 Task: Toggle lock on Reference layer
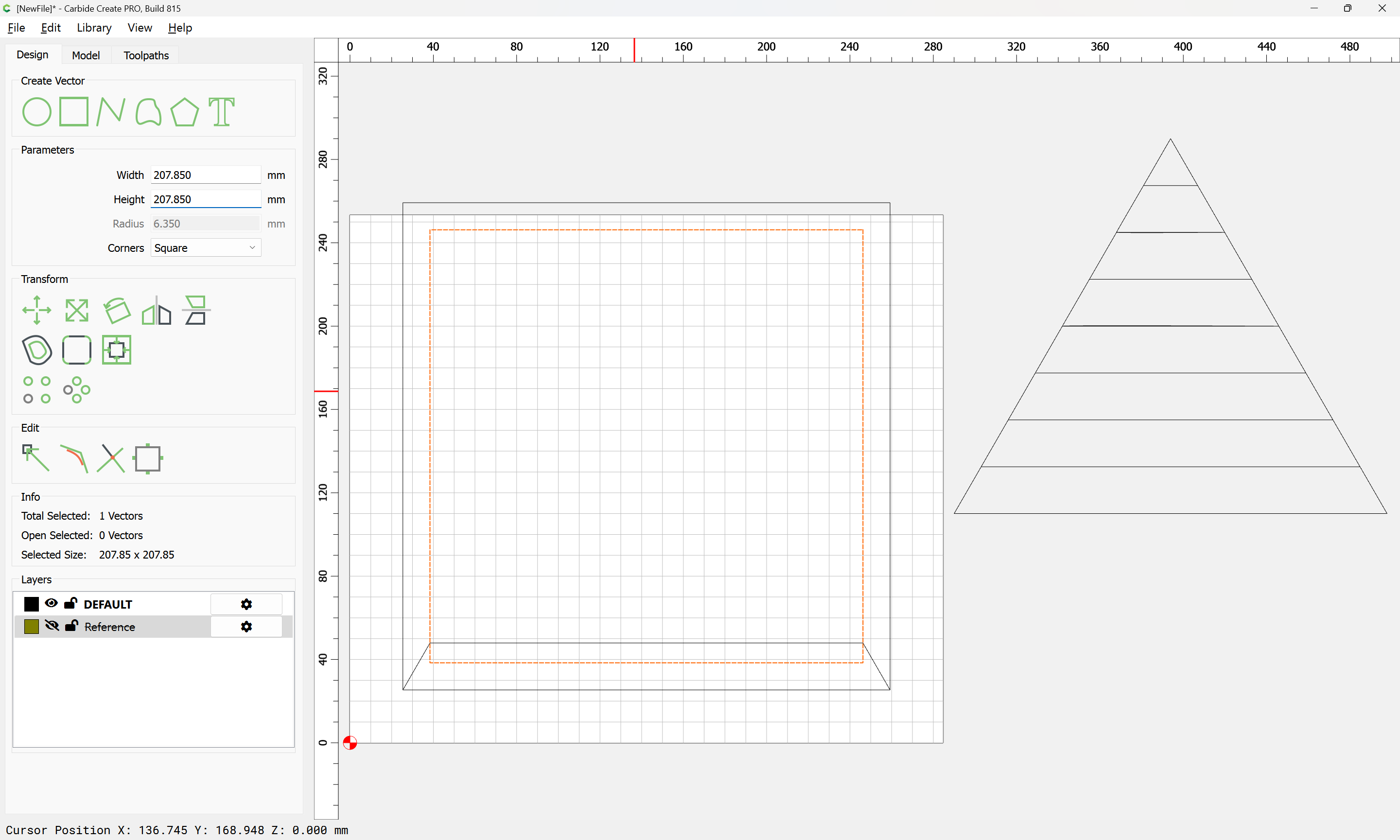72,626
